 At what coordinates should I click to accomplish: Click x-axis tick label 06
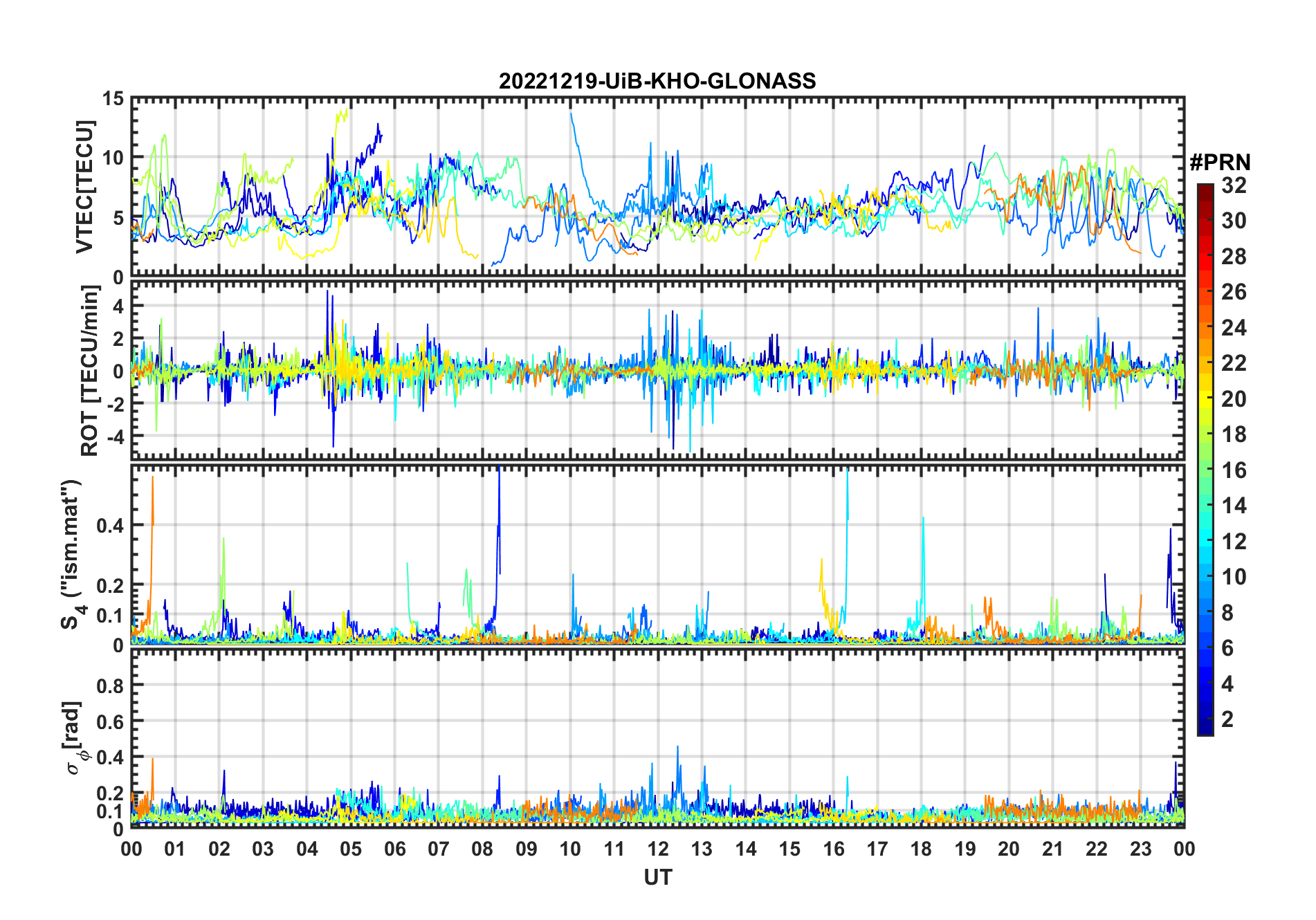[394, 849]
